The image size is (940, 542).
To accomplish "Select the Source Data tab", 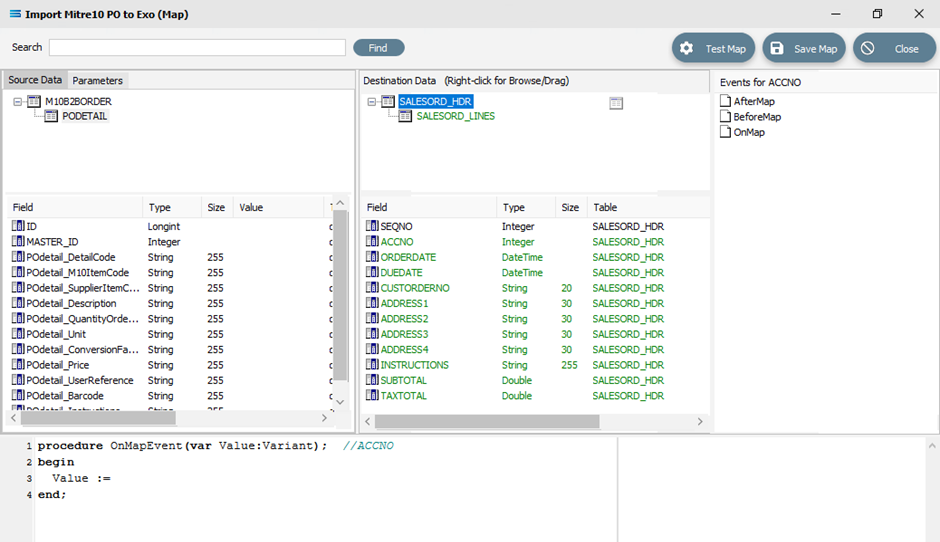I will coord(35,80).
